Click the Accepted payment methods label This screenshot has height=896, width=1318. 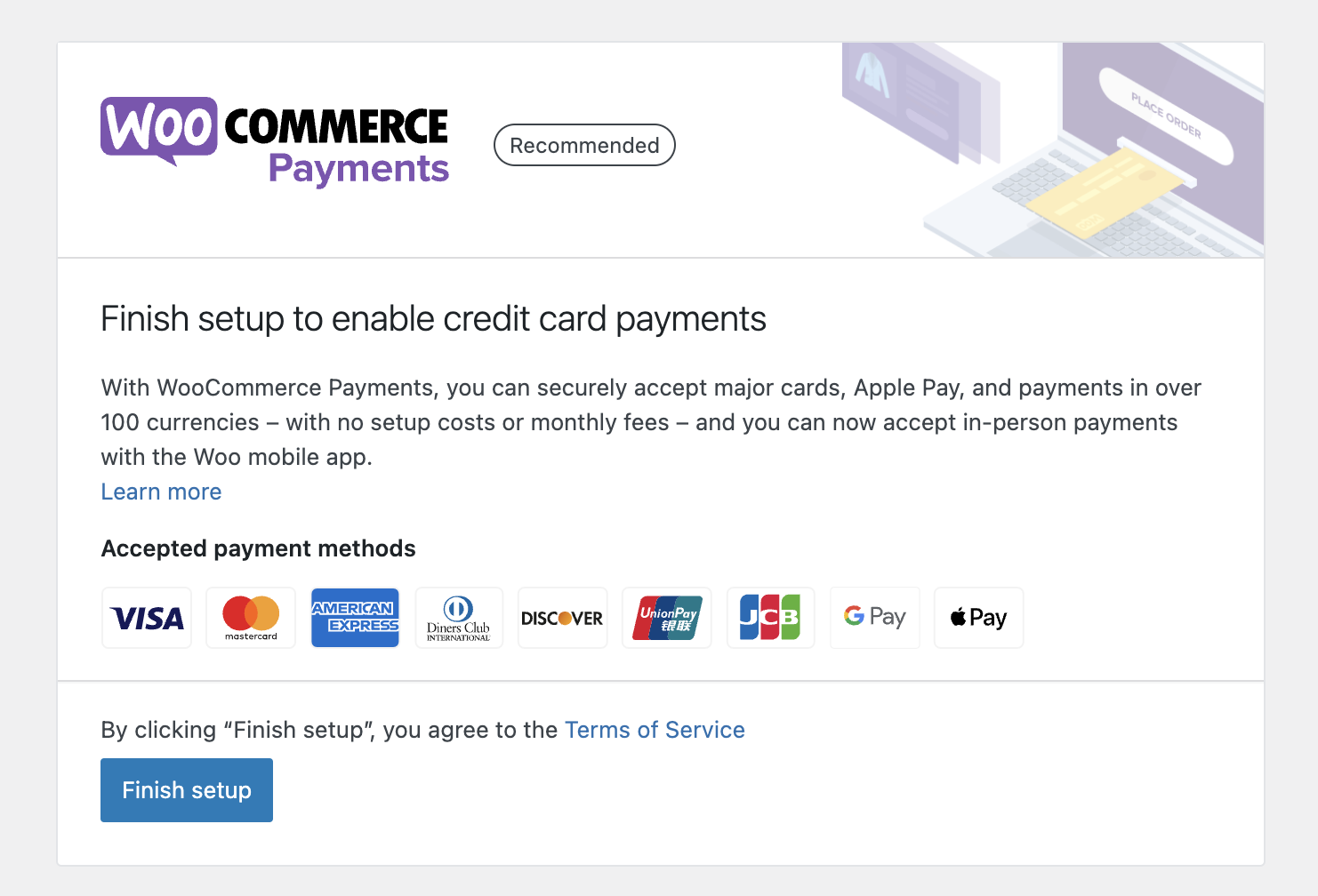point(258,548)
